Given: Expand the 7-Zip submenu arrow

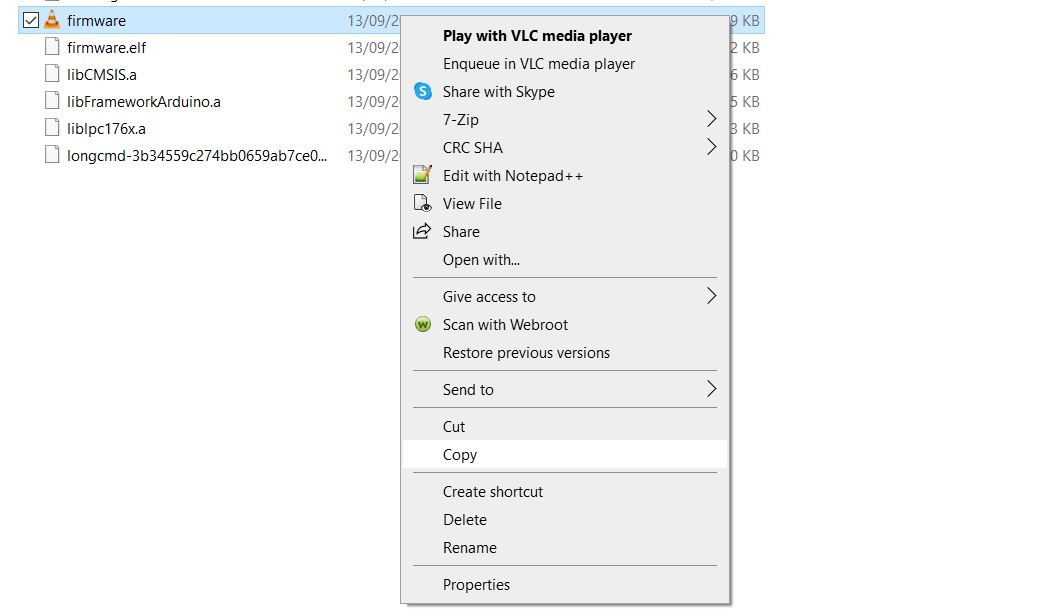Looking at the screenshot, I should click(x=711, y=119).
